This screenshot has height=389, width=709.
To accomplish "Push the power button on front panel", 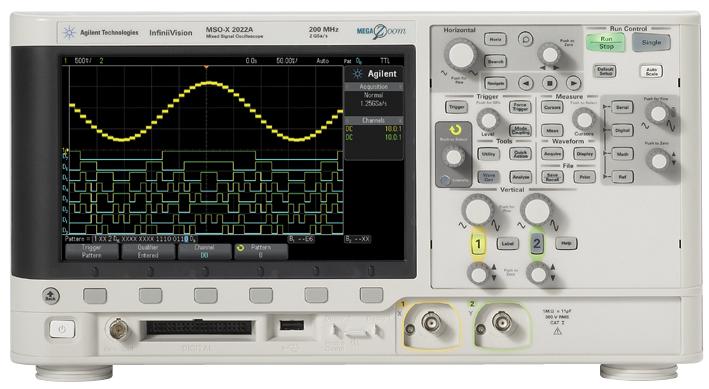I will coord(62,329).
